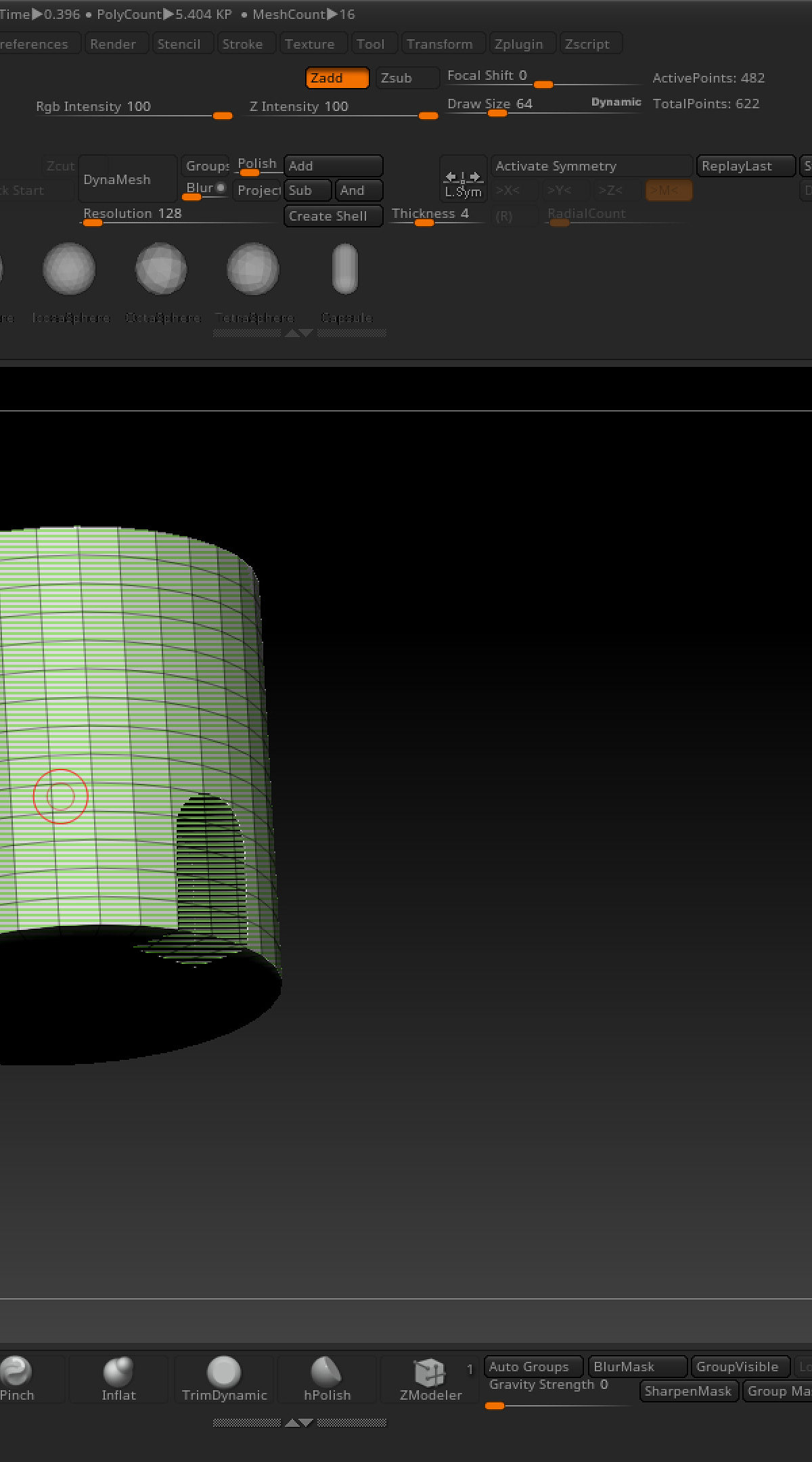
Task: Click the And button
Action: [359, 190]
